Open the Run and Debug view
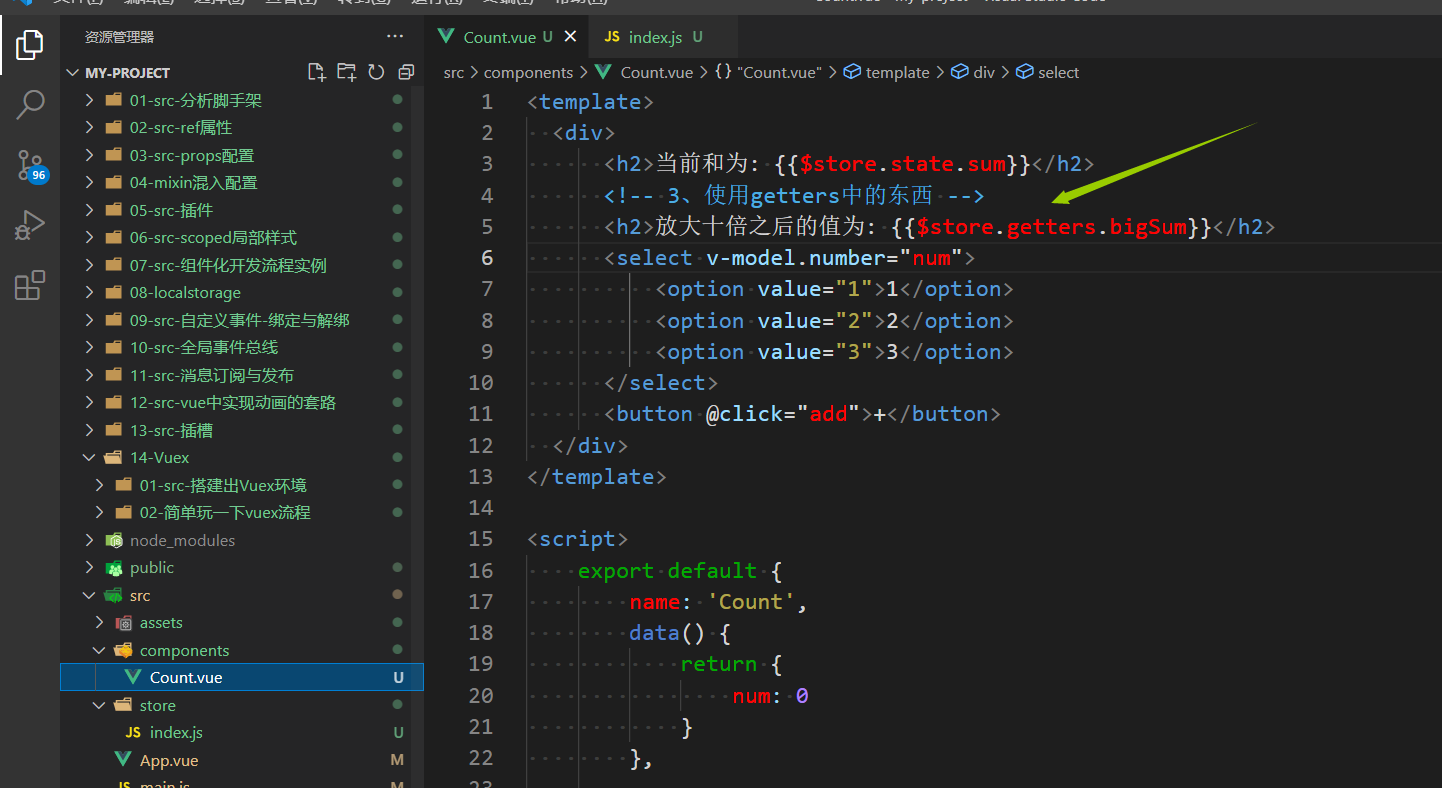This screenshot has width=1442, height=788. pos(30,226)
